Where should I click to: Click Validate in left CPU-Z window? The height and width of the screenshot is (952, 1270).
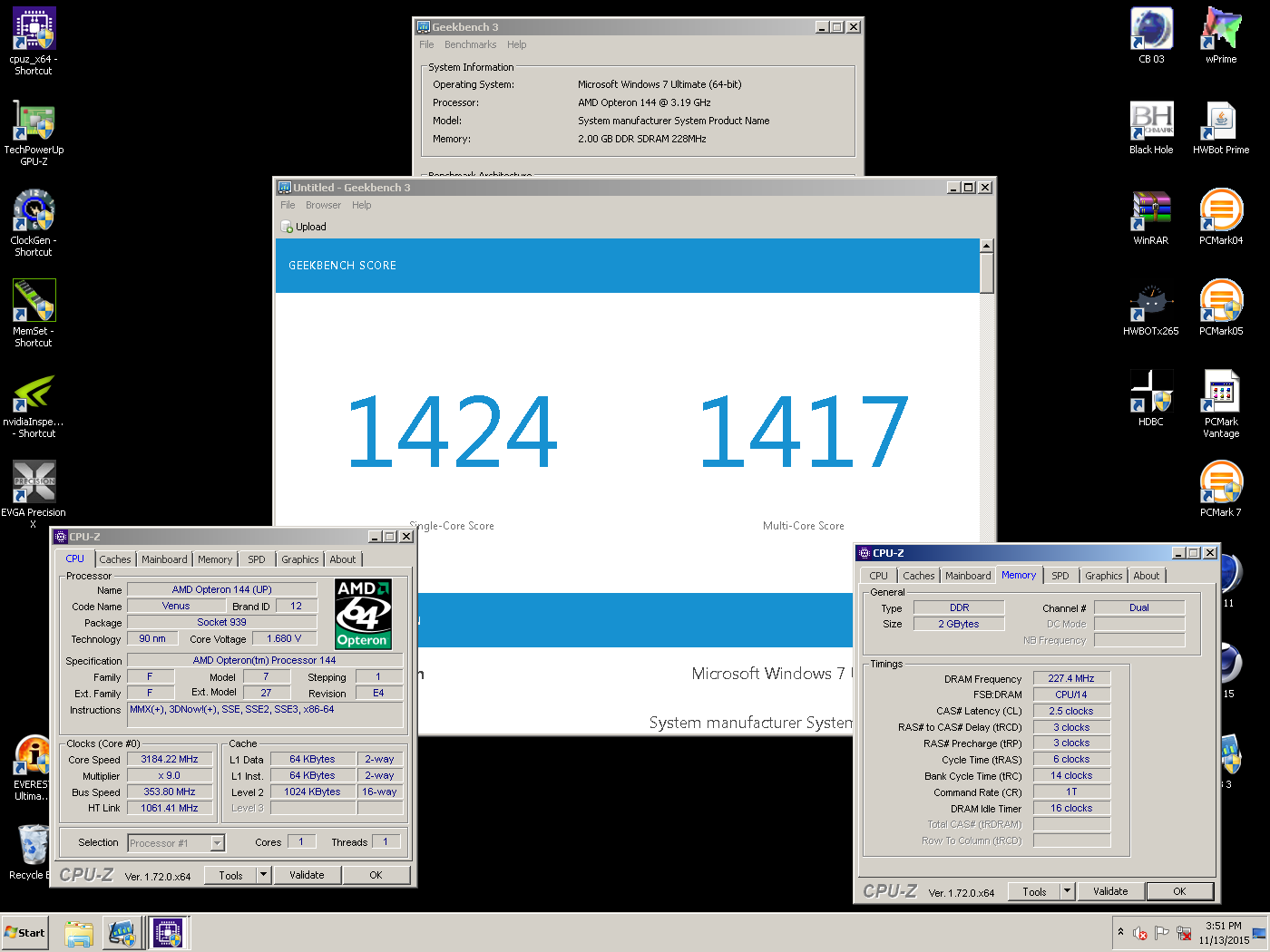[x=307, y=875]
